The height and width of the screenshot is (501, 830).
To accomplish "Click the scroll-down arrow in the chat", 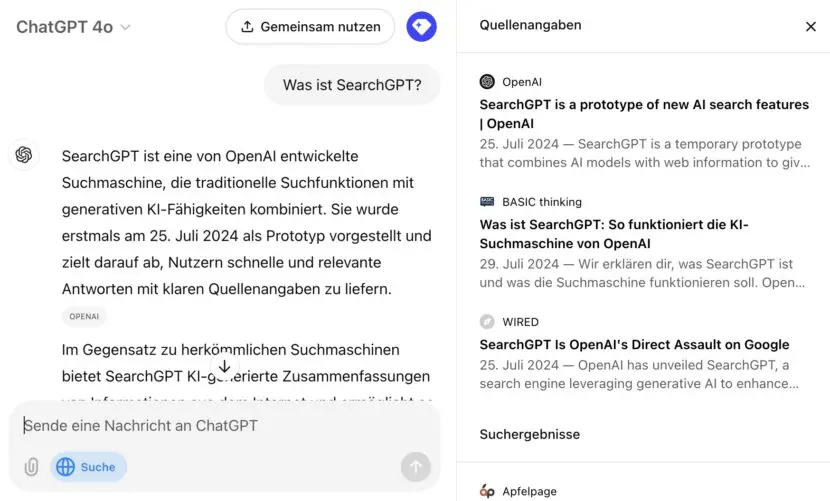I will pyautogui.click(x=225, y=367).
